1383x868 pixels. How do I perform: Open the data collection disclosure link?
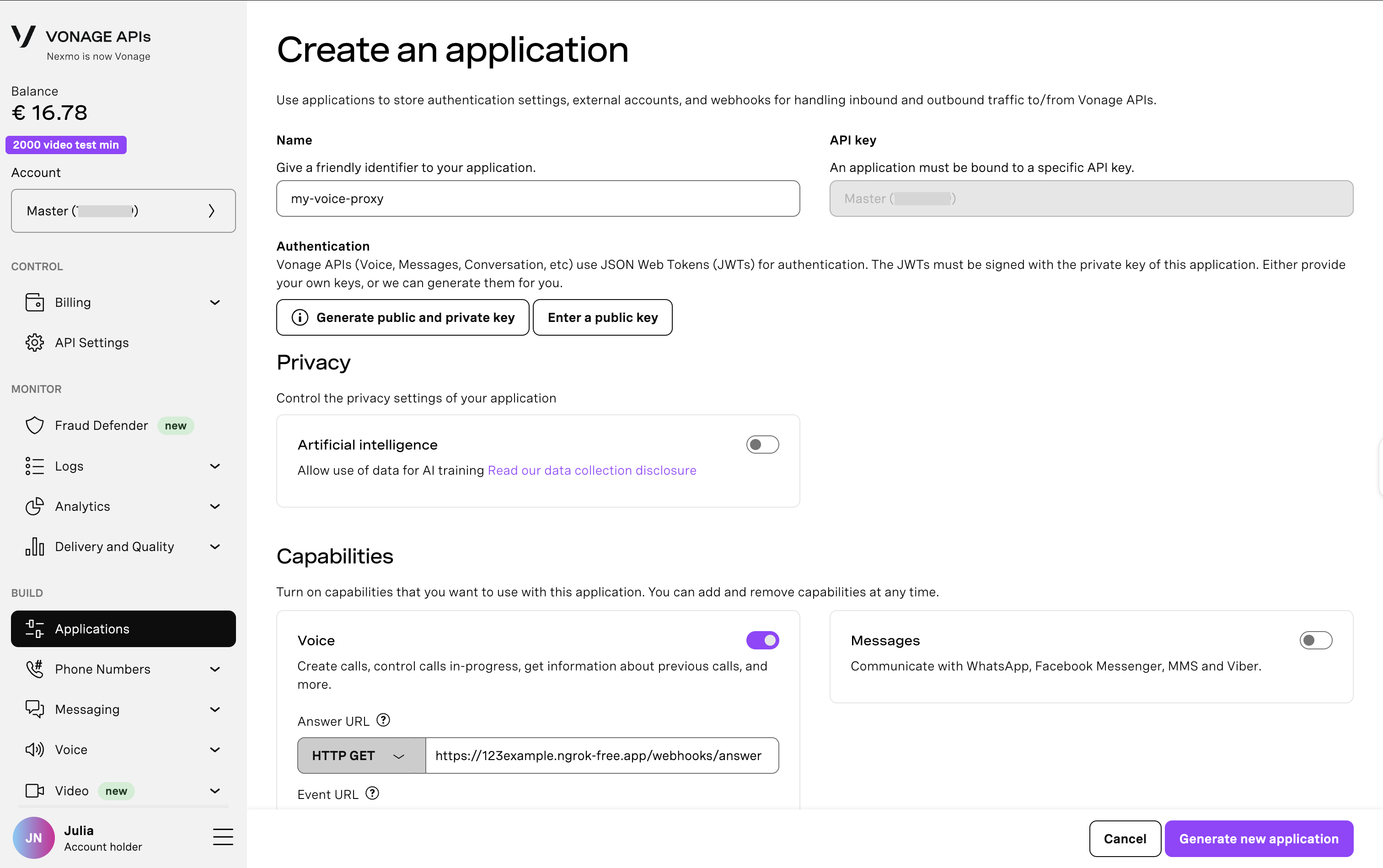(x=591, y=470)
